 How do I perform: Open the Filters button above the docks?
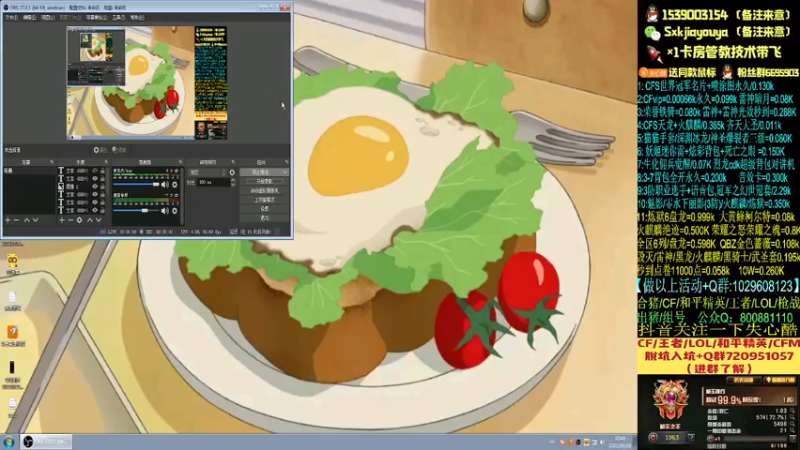119,150
